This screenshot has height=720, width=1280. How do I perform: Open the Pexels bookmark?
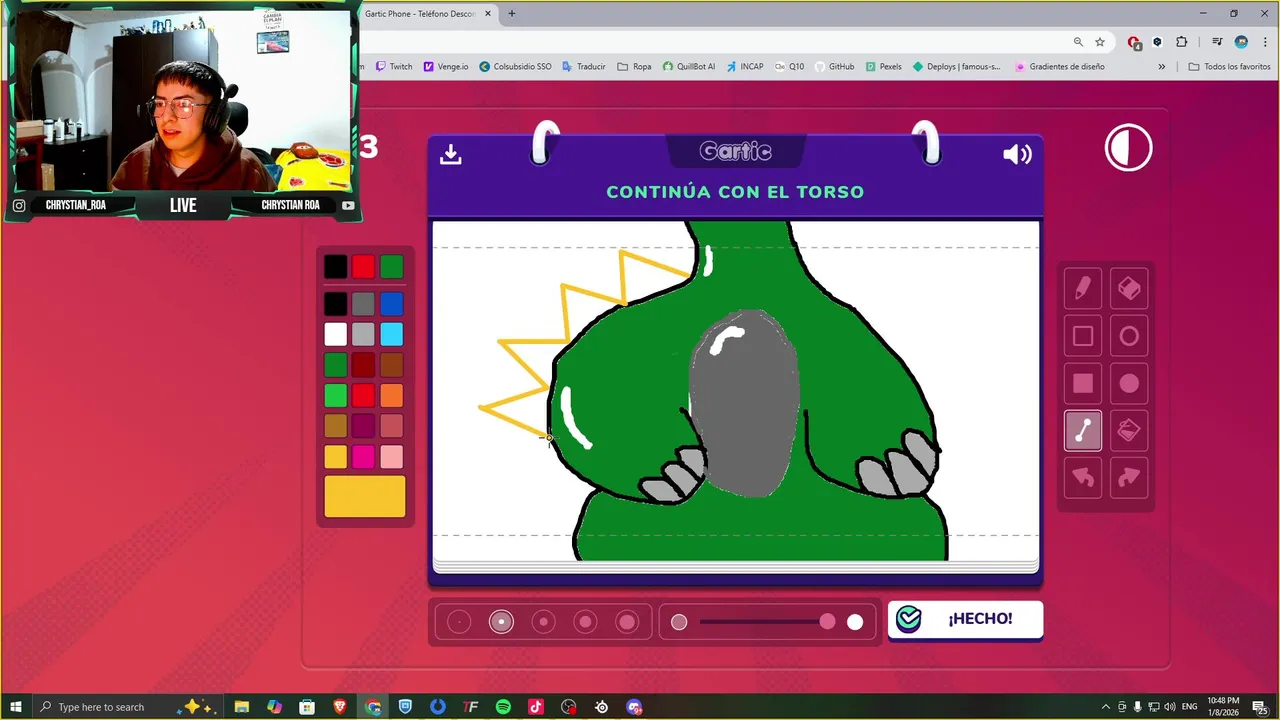(884, 67)
